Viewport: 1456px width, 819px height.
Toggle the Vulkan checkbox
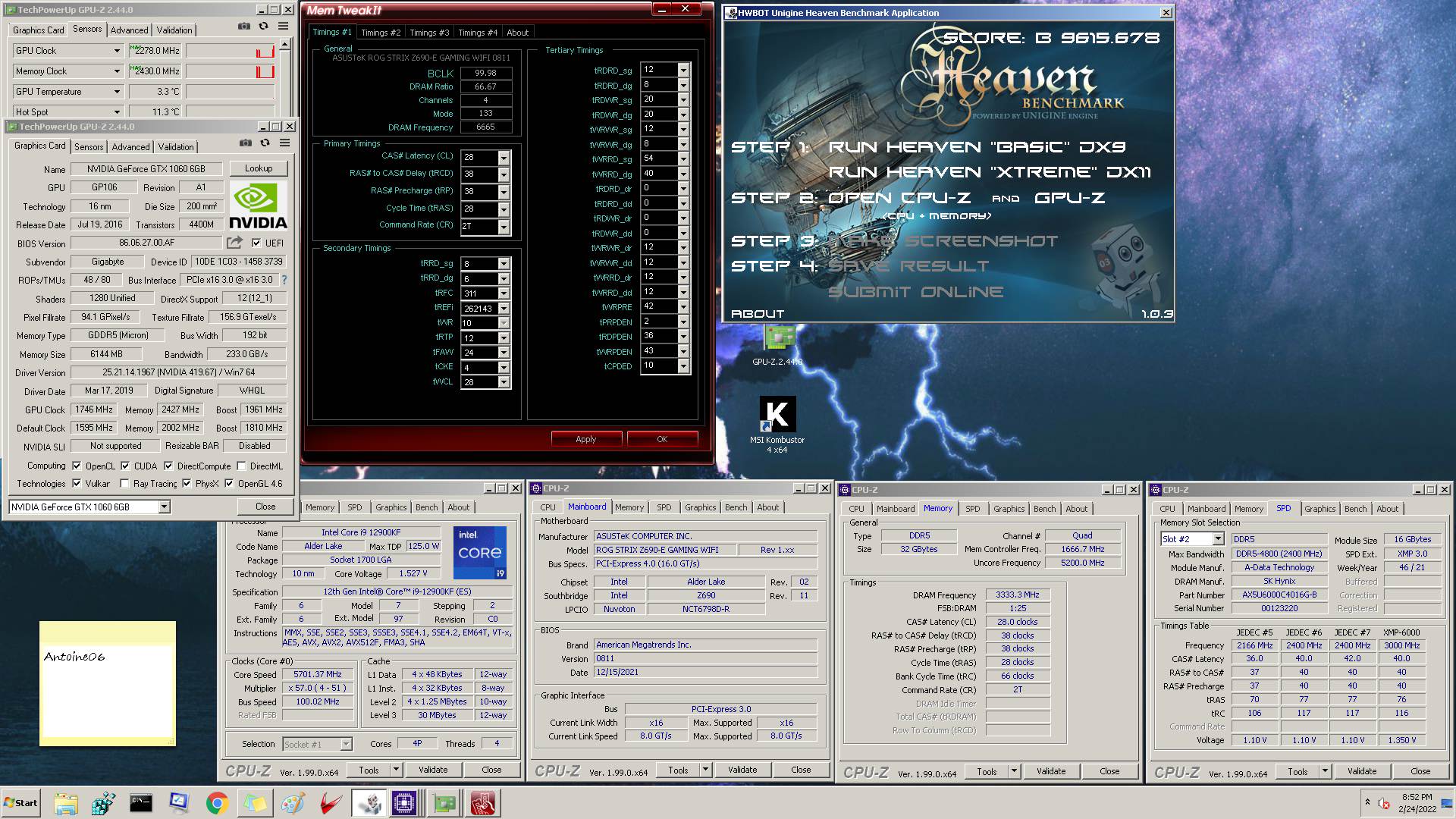(77, 483)
